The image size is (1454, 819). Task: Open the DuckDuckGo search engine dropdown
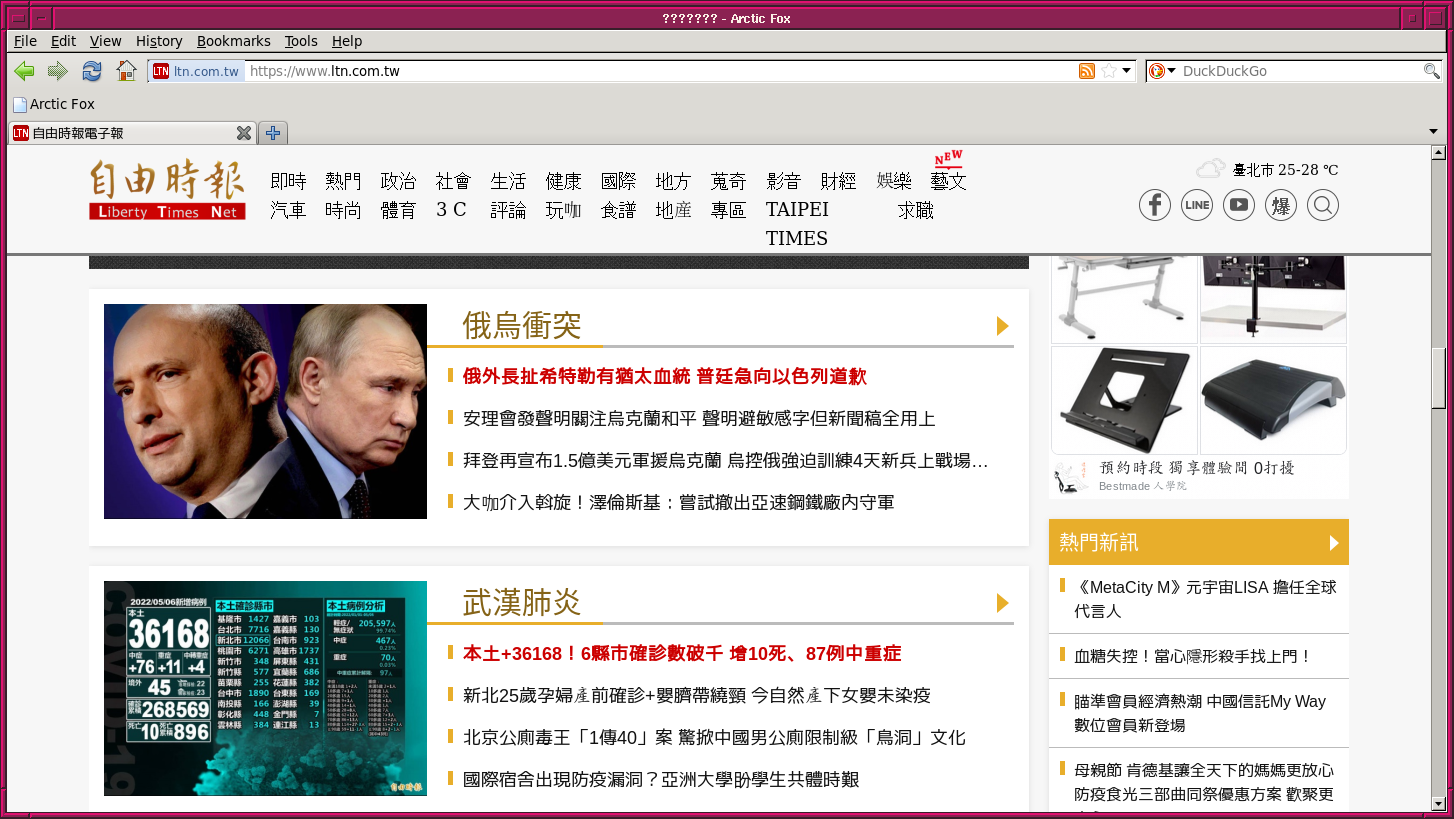pyautogui.click(x=1162, y=71)
